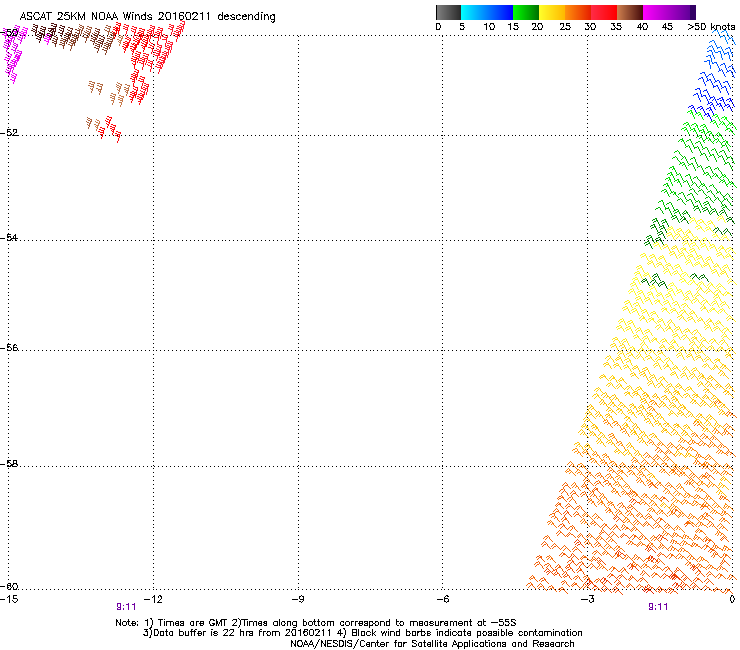
Task: Click the ">50 knots" legend label
Action: (x=711, y=27)
